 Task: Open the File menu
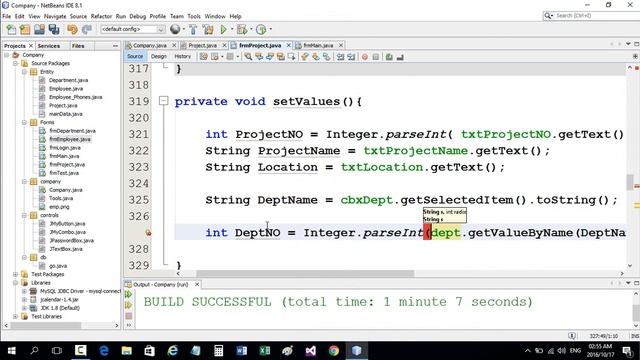[x=7, y=16]
